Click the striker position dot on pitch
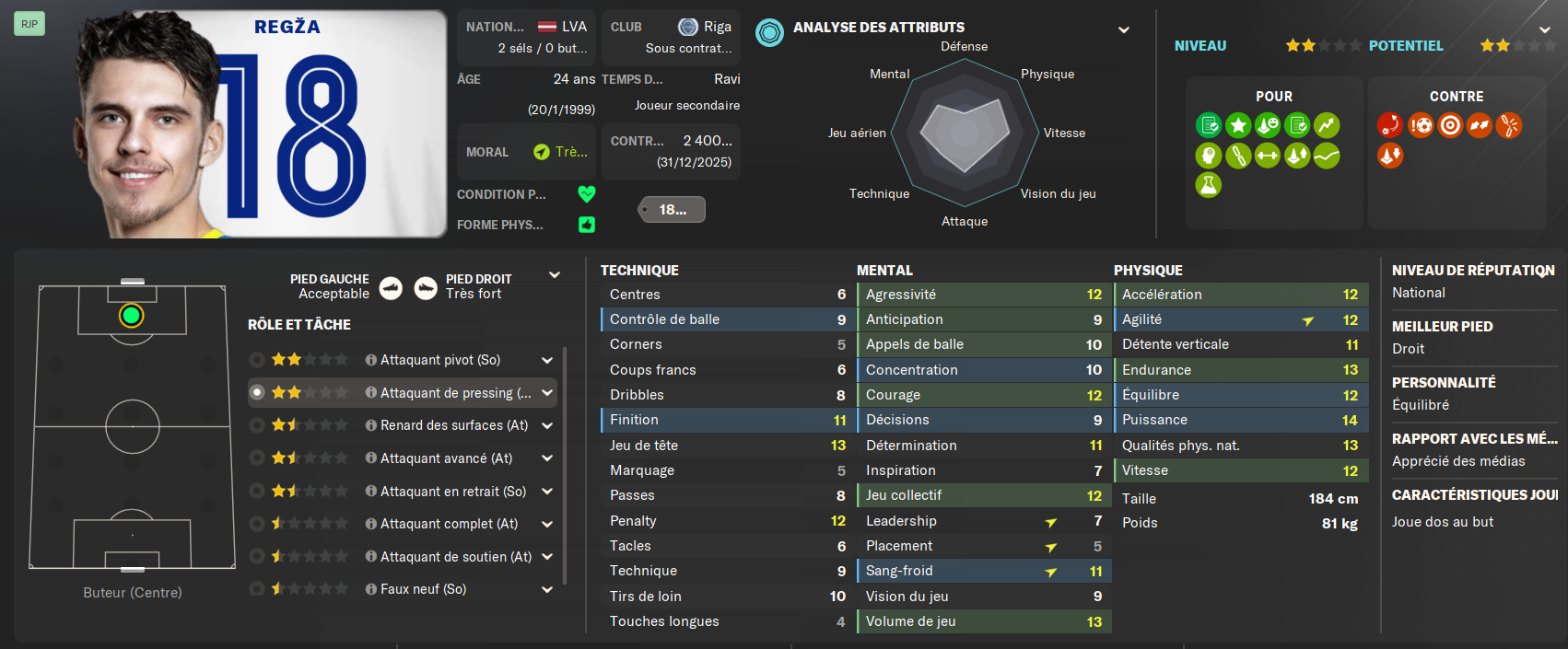Screen dimensions: 1568x649 click(x=132, y=316)
